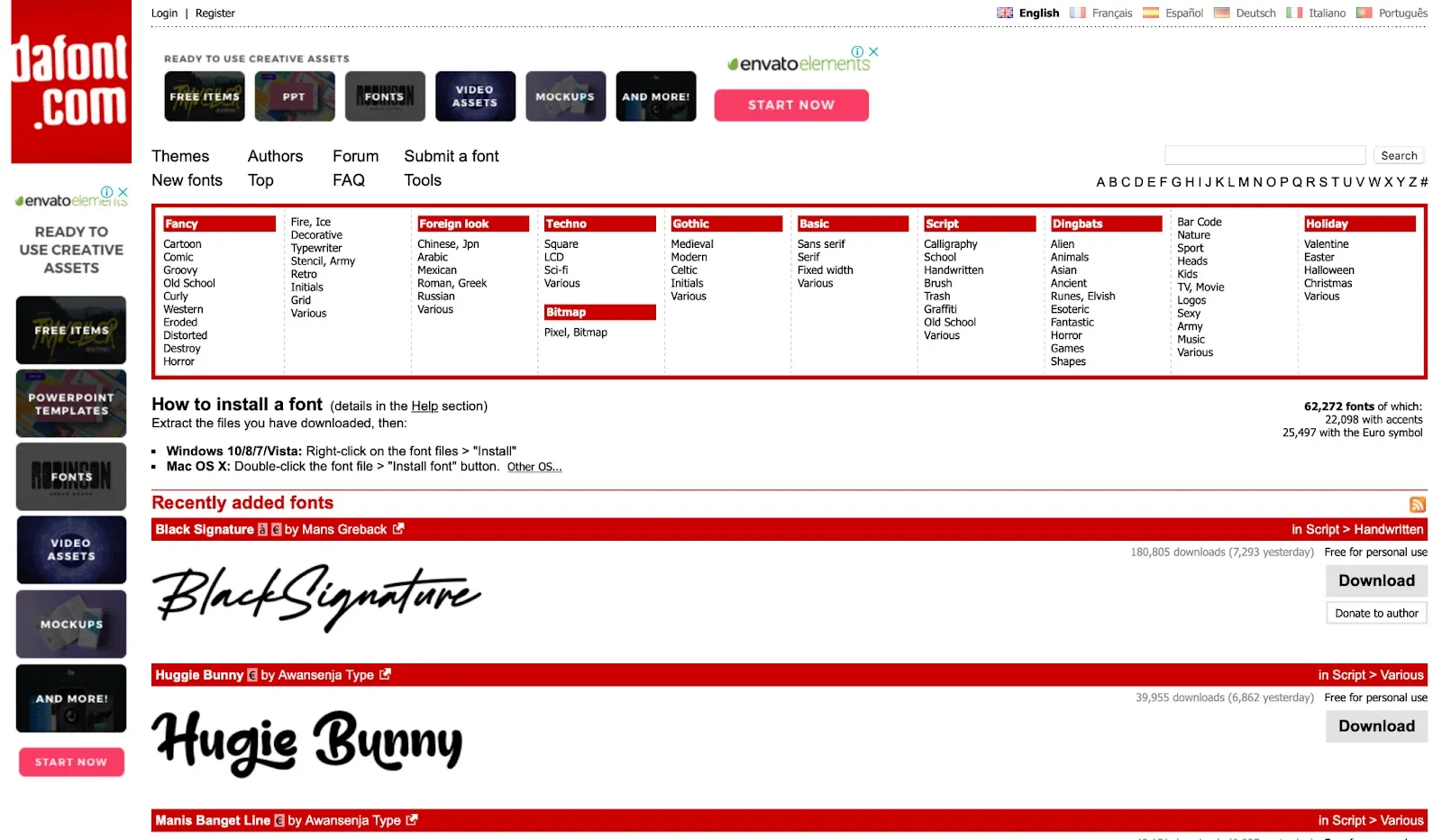Click the Search button
The image size is (1442, 840).
1398,155
